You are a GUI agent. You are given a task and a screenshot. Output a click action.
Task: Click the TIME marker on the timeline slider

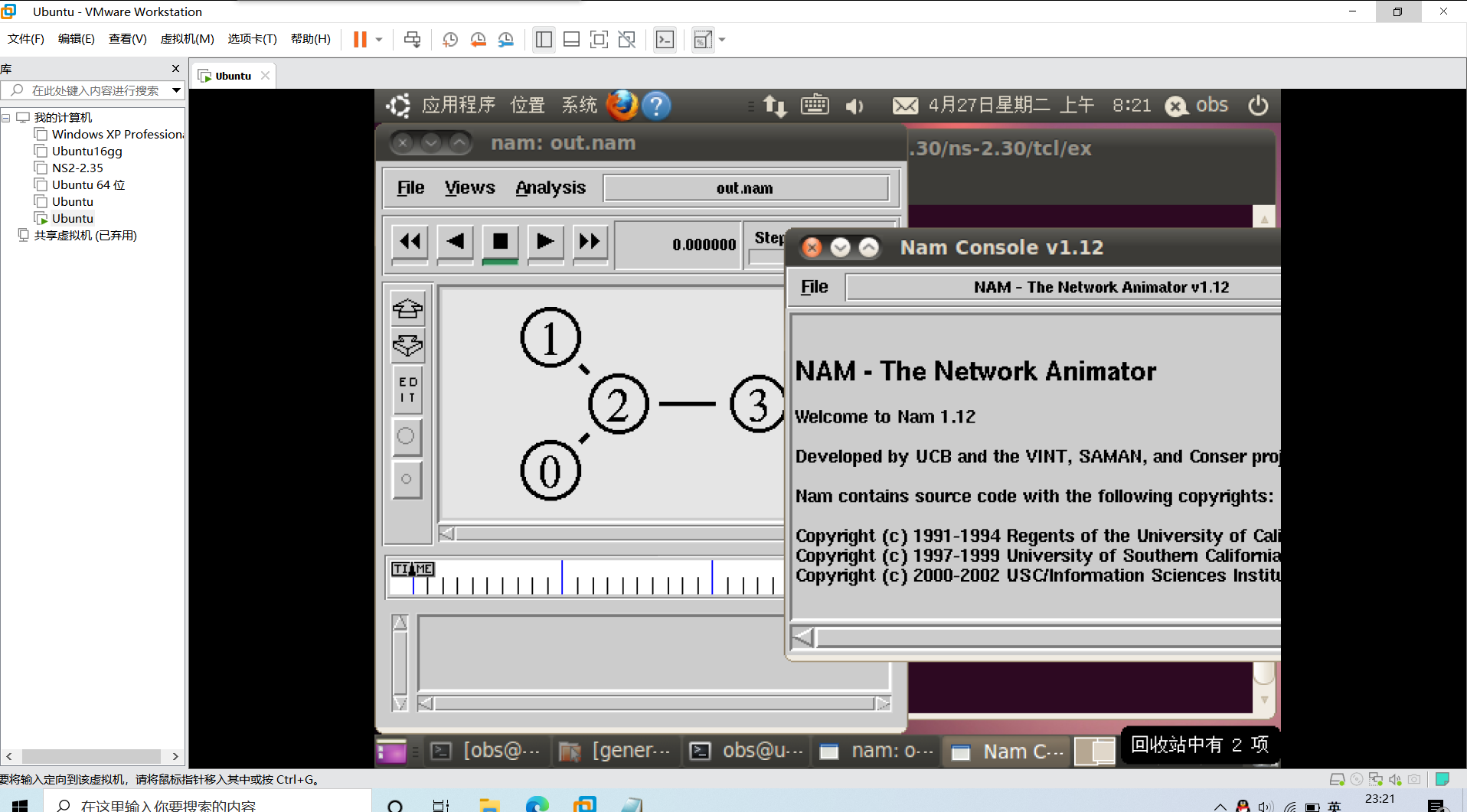coord(413,569)
